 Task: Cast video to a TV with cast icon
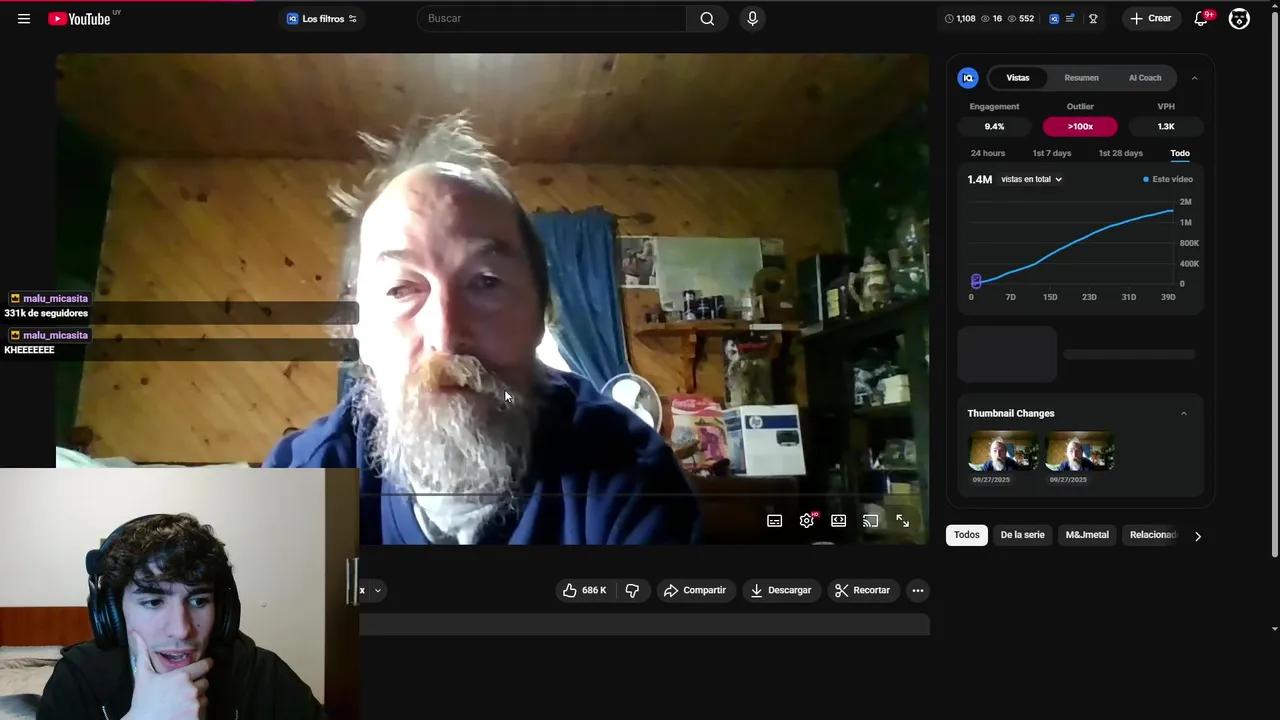(870, 521)
